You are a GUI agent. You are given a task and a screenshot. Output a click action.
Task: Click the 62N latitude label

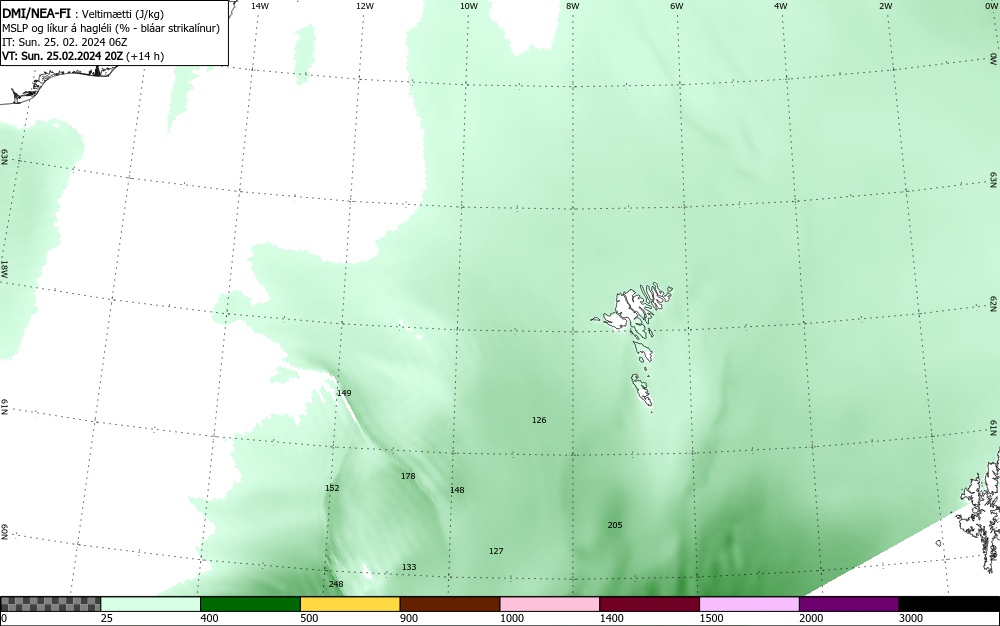pyautogui.click(x=994, y=305)
